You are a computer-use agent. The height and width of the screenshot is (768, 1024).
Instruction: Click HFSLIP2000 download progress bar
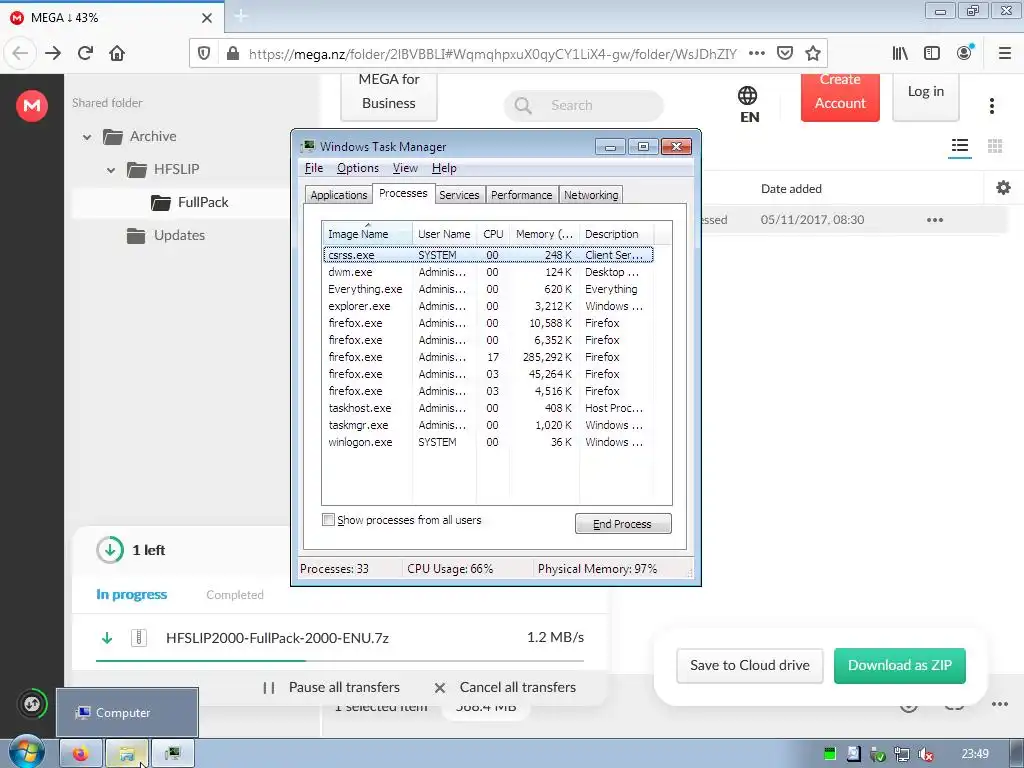[x=340, y=661]
